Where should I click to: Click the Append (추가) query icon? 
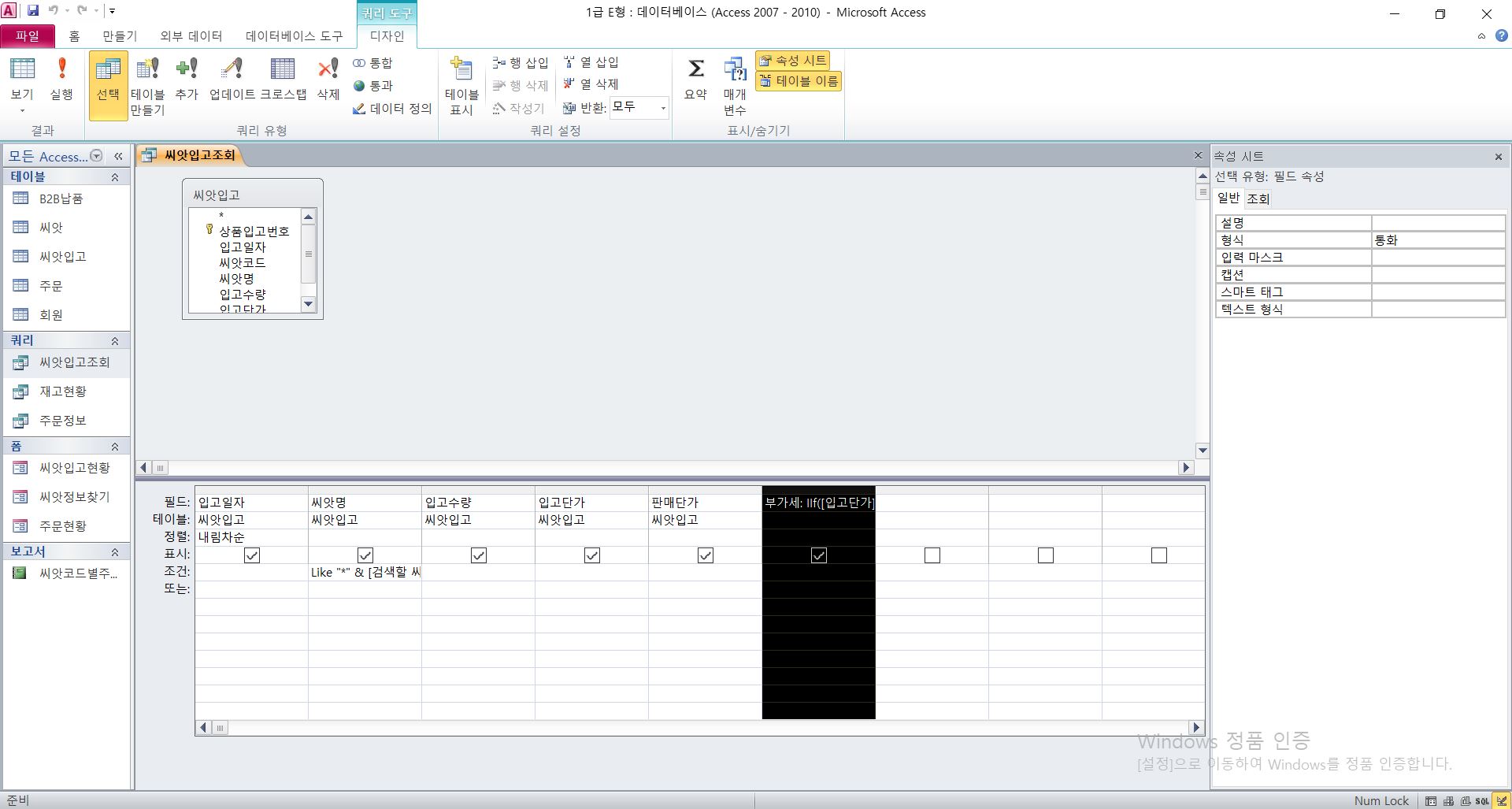click(187, 79)
